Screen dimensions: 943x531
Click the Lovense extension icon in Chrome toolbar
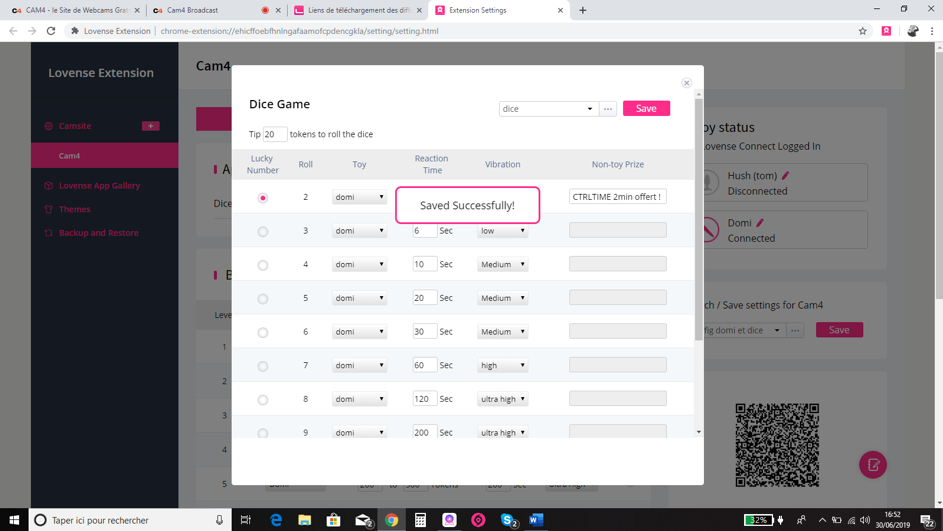pyautogui.click(x=886, y=31)
